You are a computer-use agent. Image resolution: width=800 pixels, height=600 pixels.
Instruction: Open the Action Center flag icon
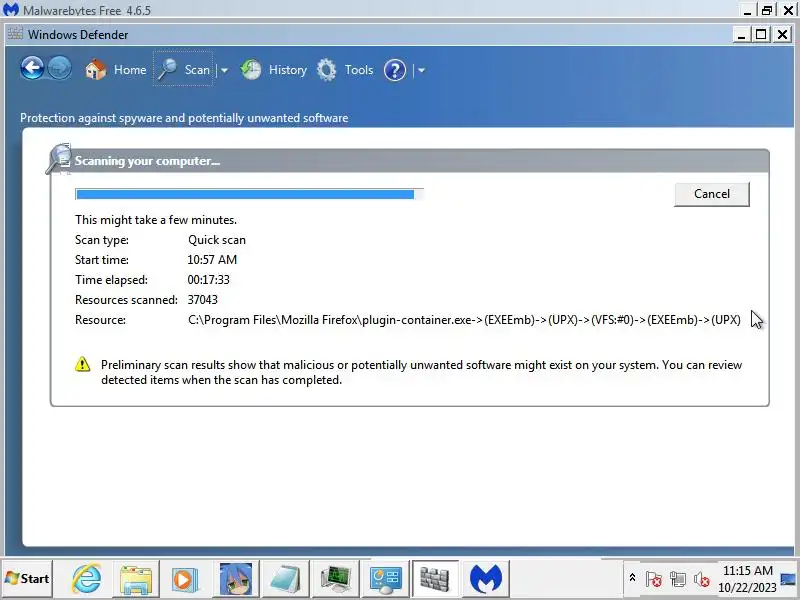[x=654, y=579]
